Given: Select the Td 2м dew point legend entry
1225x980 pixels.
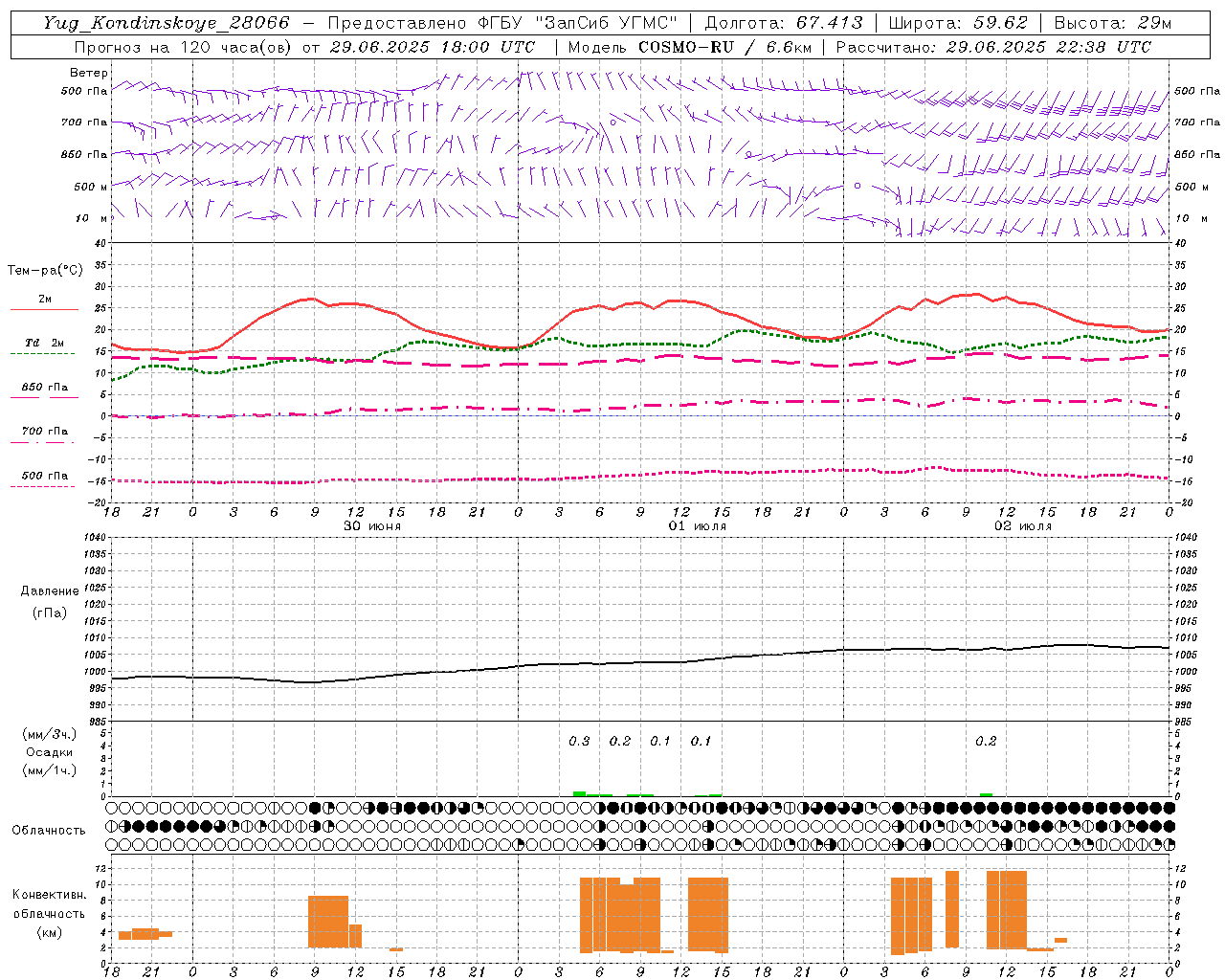Looking at the screenshot, I should (44, 347).
